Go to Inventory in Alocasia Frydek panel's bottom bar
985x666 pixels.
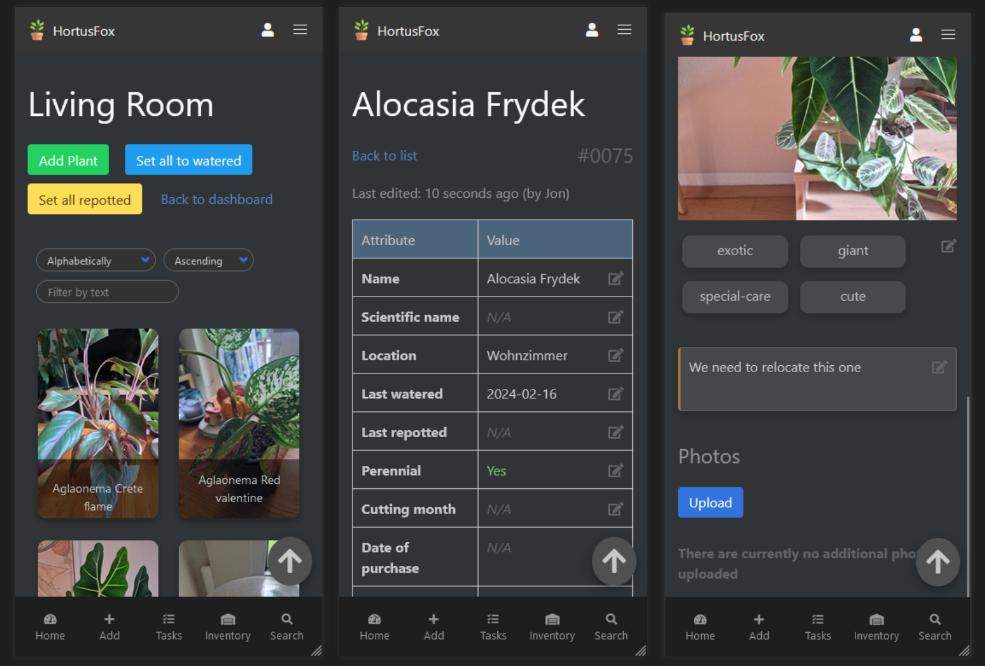[x=552, y=626]
